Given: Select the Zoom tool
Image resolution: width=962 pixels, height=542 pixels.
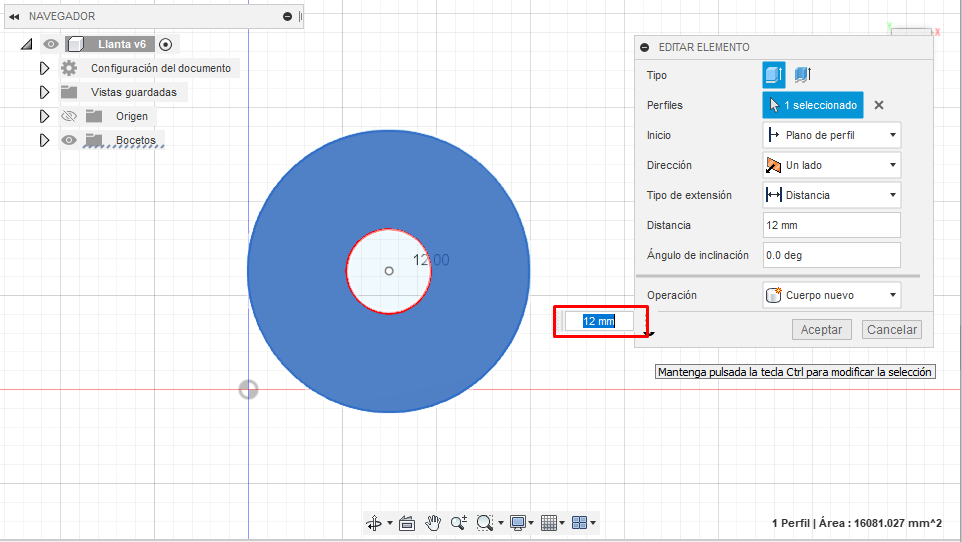Looking at the screenshot, I should [x=458, y=523].
